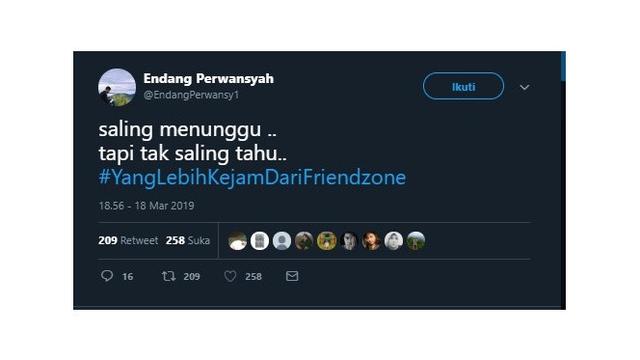Expand the tweet options chevron menu
Viewport: 640px width, 360px height.
pos(524,87)
